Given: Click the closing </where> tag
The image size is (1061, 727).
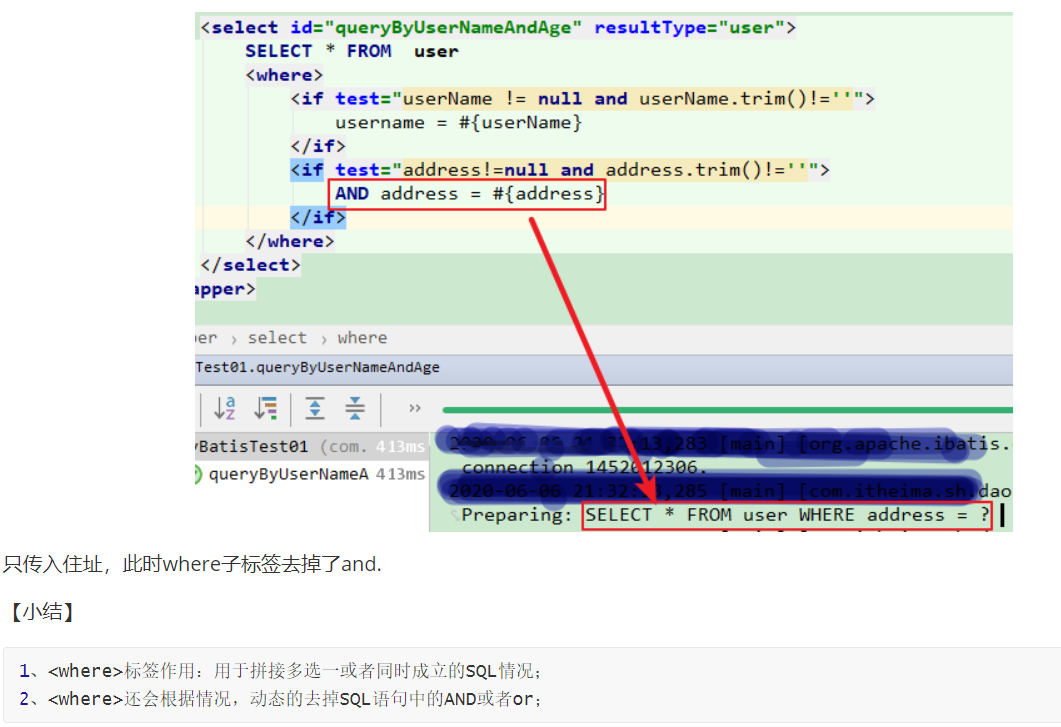Looking at the screenshot, I should (x=290, y=241).
